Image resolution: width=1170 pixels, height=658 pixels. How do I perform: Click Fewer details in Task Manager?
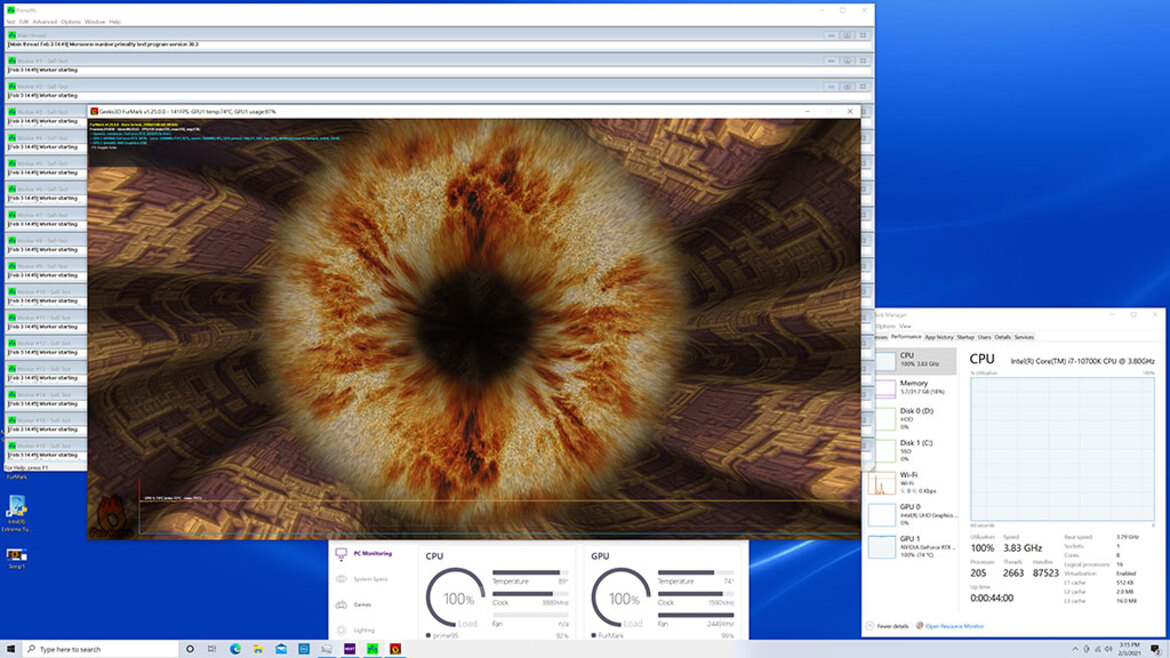(x=888, y=626)
